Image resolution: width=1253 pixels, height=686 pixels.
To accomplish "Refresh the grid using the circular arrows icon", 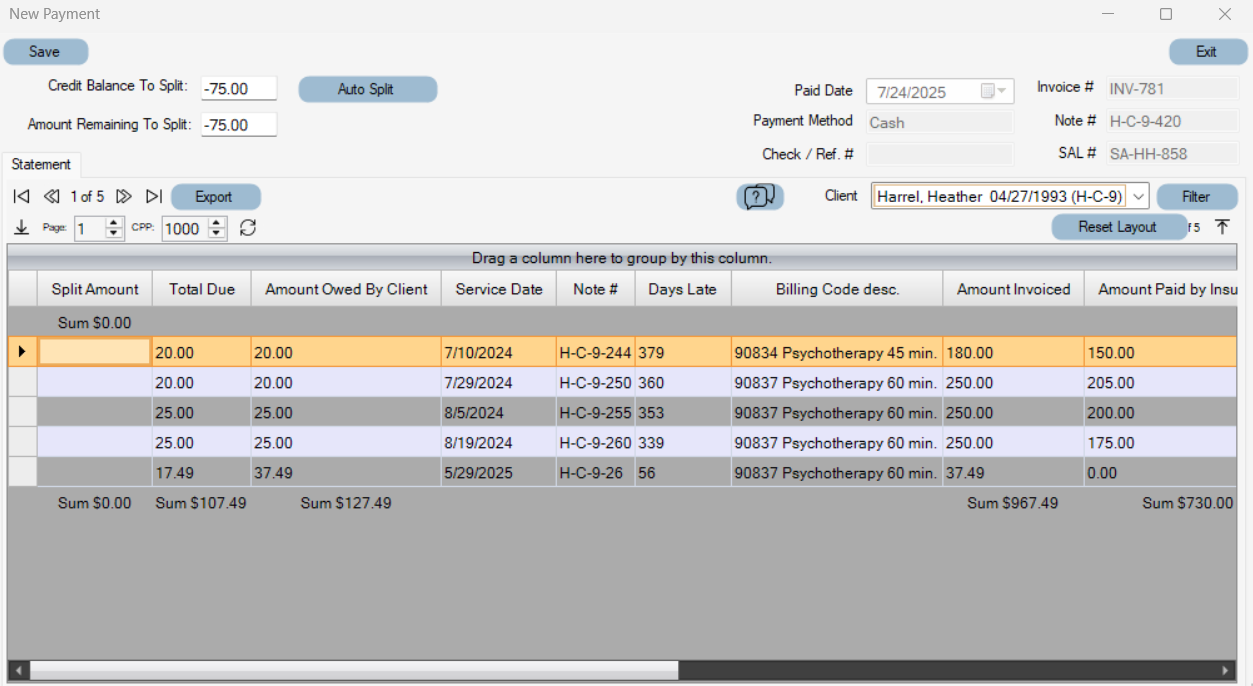I will click(x=247, y=228).
